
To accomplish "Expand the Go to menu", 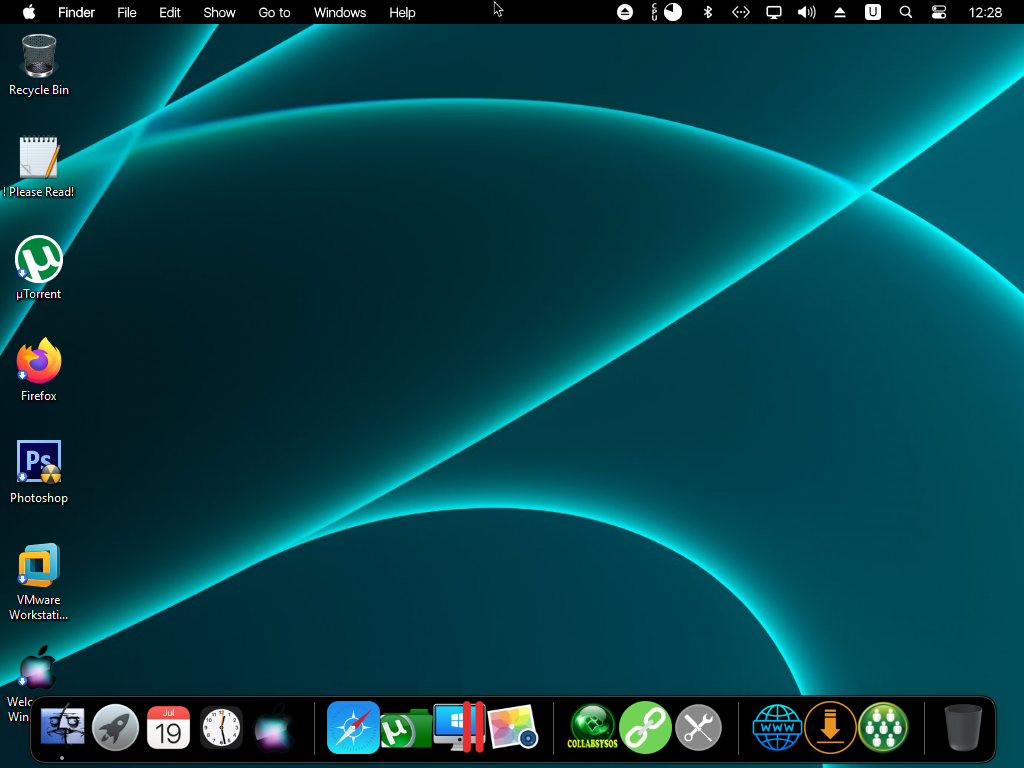I will coord(274,12).
